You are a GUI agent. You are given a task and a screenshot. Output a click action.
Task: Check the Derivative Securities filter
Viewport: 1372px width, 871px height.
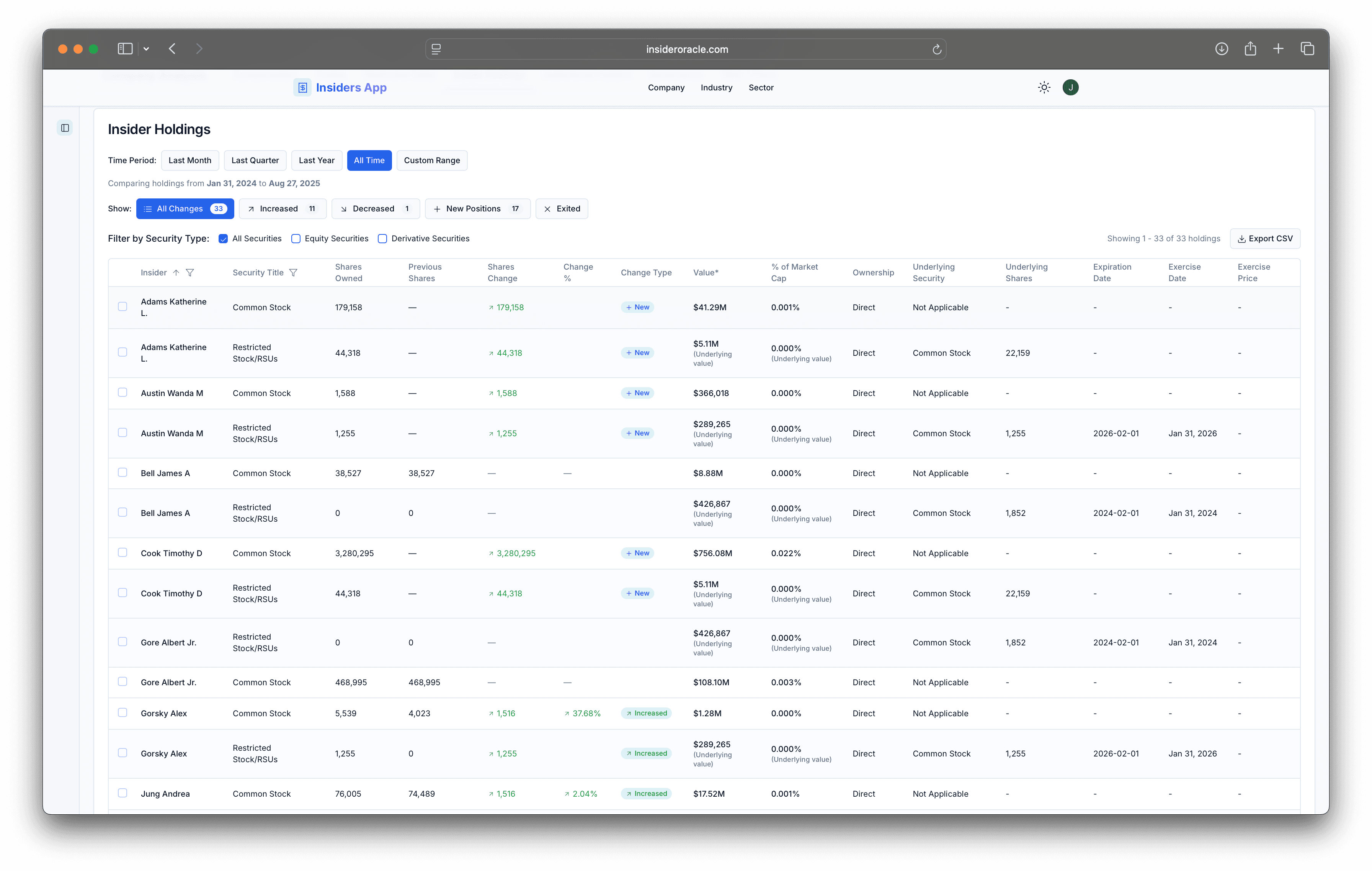382,238
